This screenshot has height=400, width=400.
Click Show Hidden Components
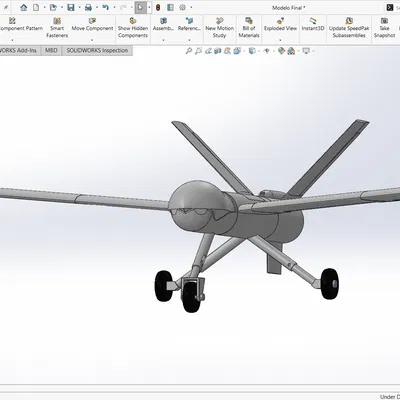(133, 28)
